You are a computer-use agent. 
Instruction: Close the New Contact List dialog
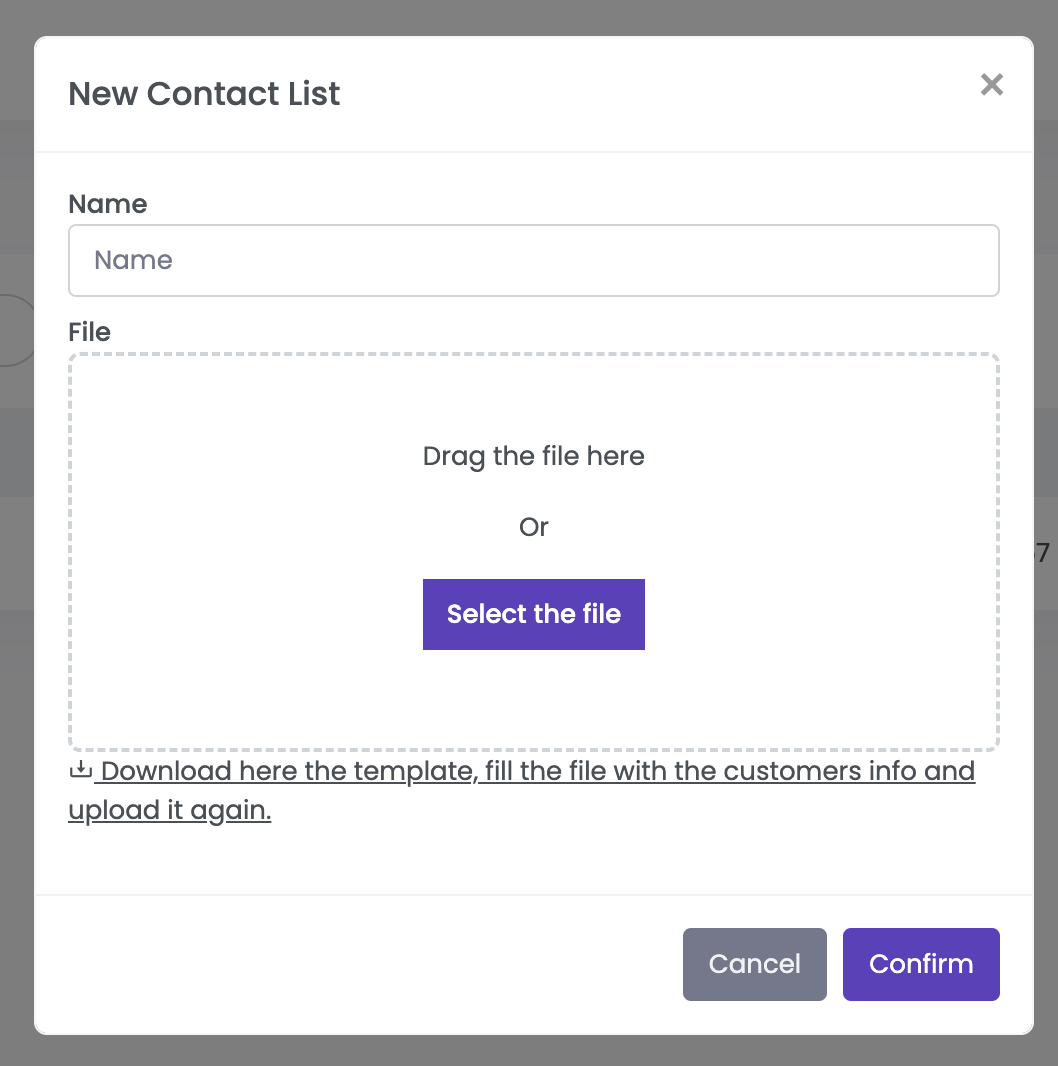[x=991, y=85]
